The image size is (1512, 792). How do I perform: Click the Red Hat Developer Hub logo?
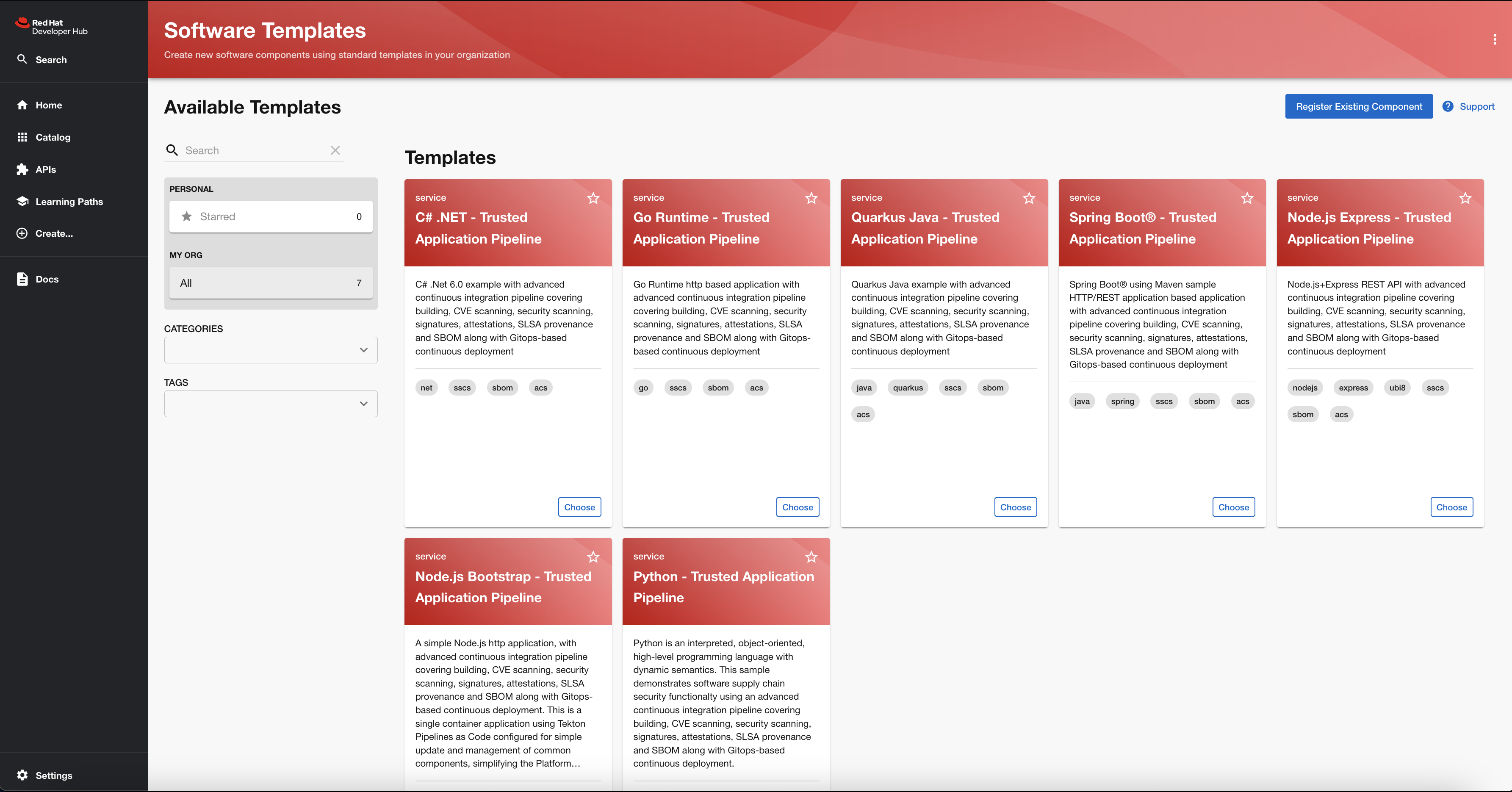52,26
